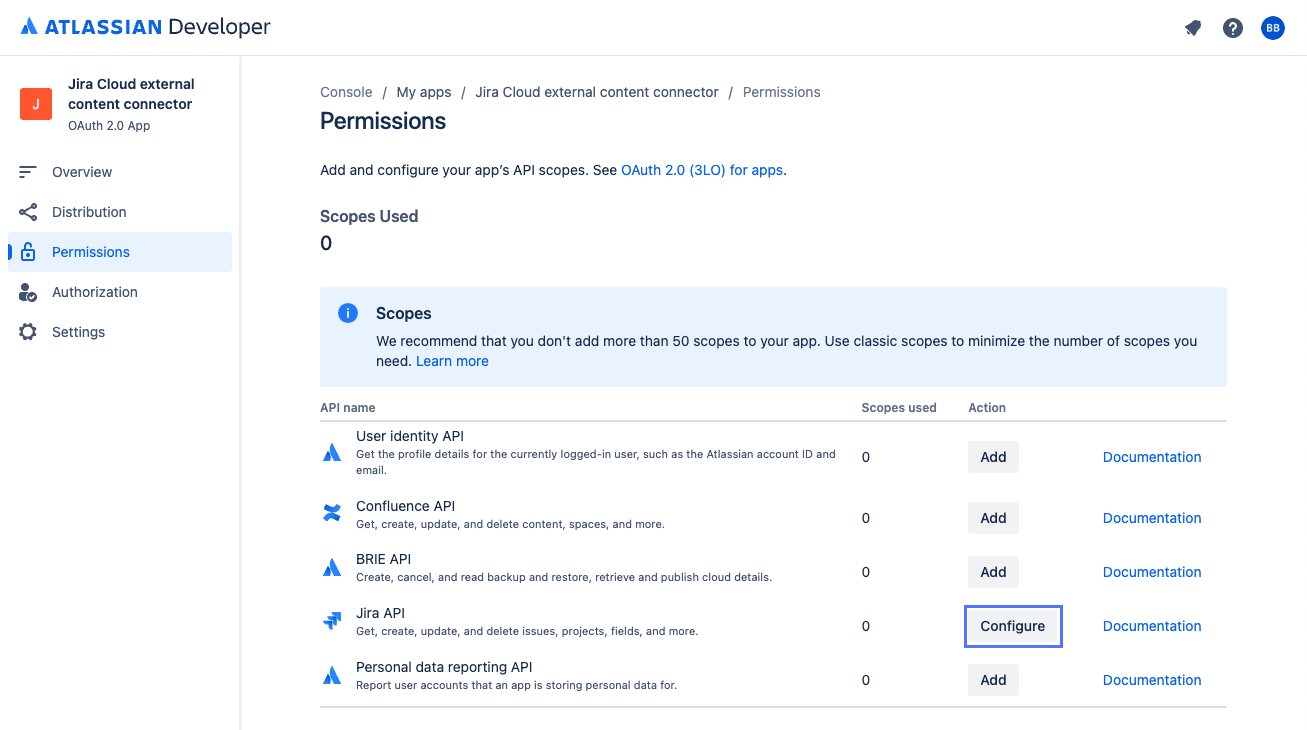Screen dimensions: 1307x730
Task: Add the Personal data reporting API
Action: (993, 680)
